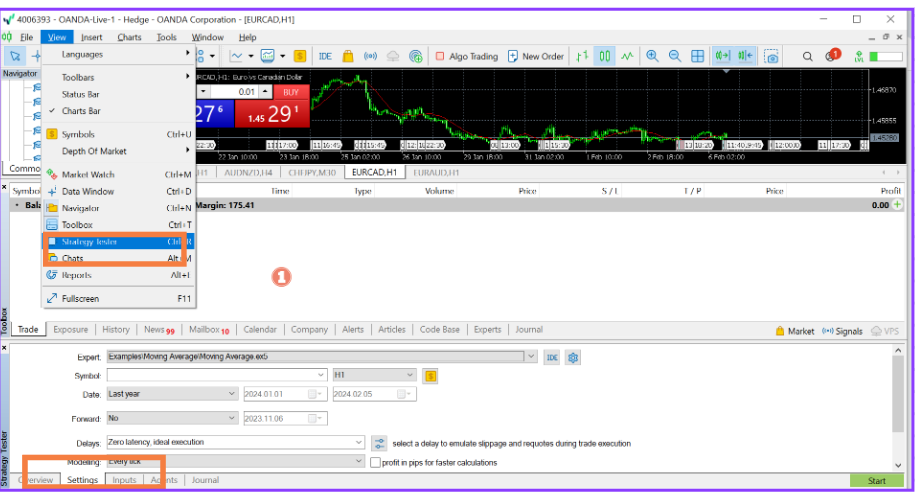Open the Market link in Toolbox bar

click(x=795, y=331)
